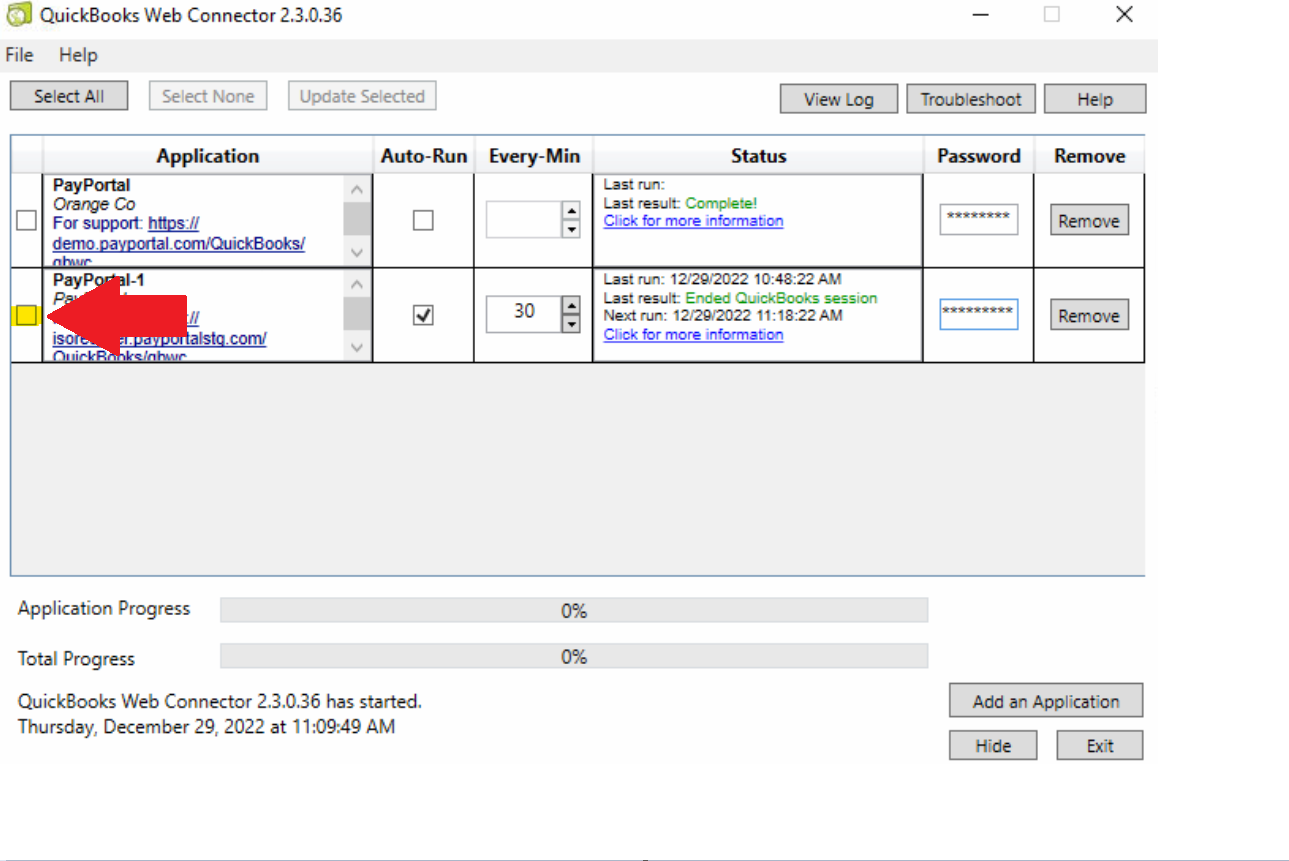The image size is (1289, 861).
Task: Click the Every-Min column header
Action: pyautogui.click(x=534, y=156)
